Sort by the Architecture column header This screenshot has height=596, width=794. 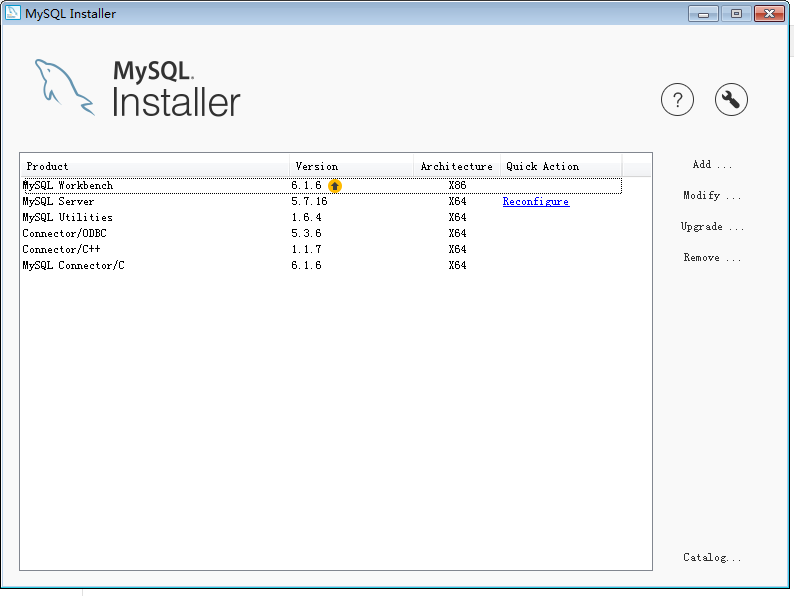click(x=457, y=167)
